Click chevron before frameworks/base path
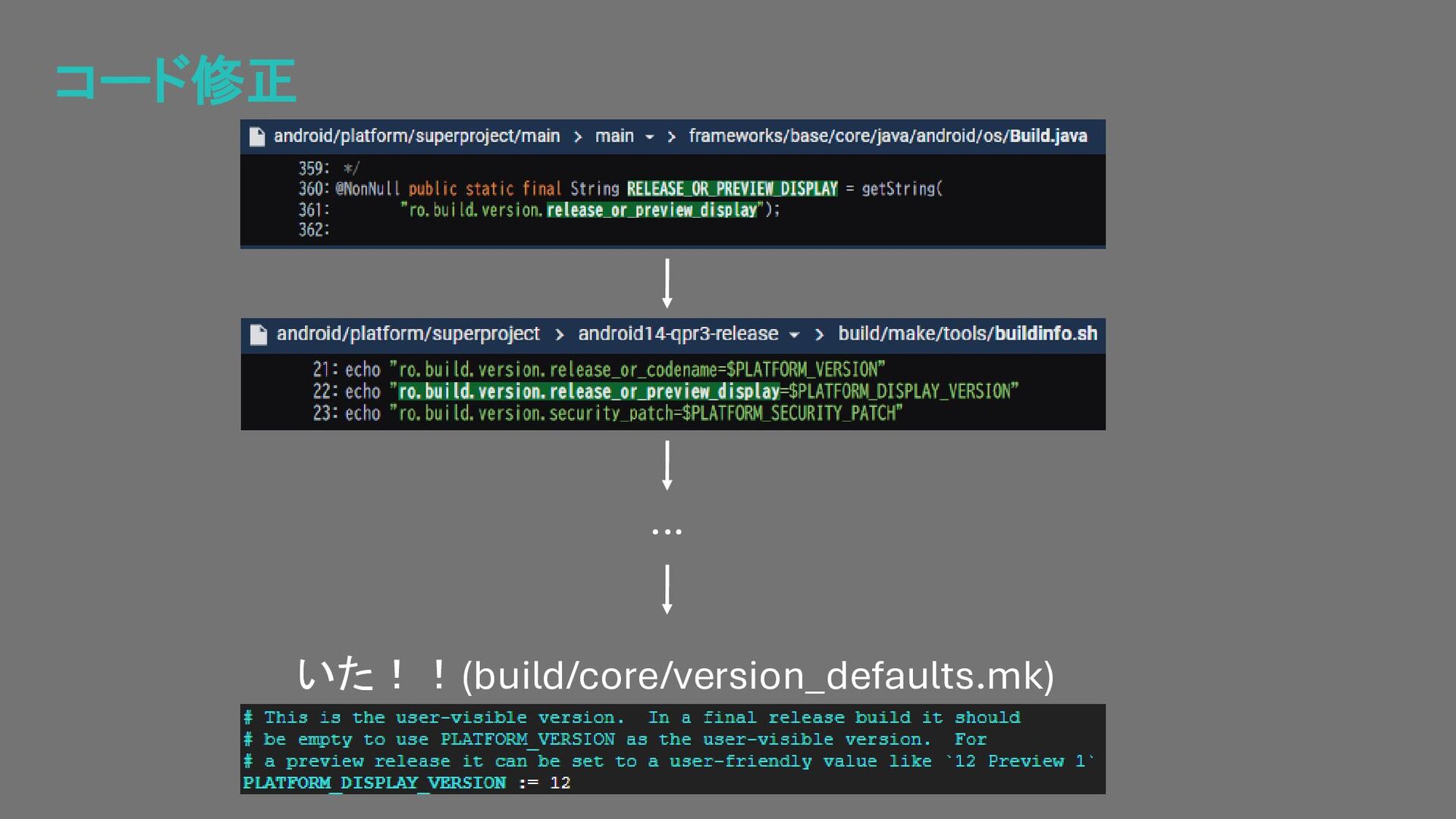This screenshot has width=1456, height=819. [x=671, y=137]
